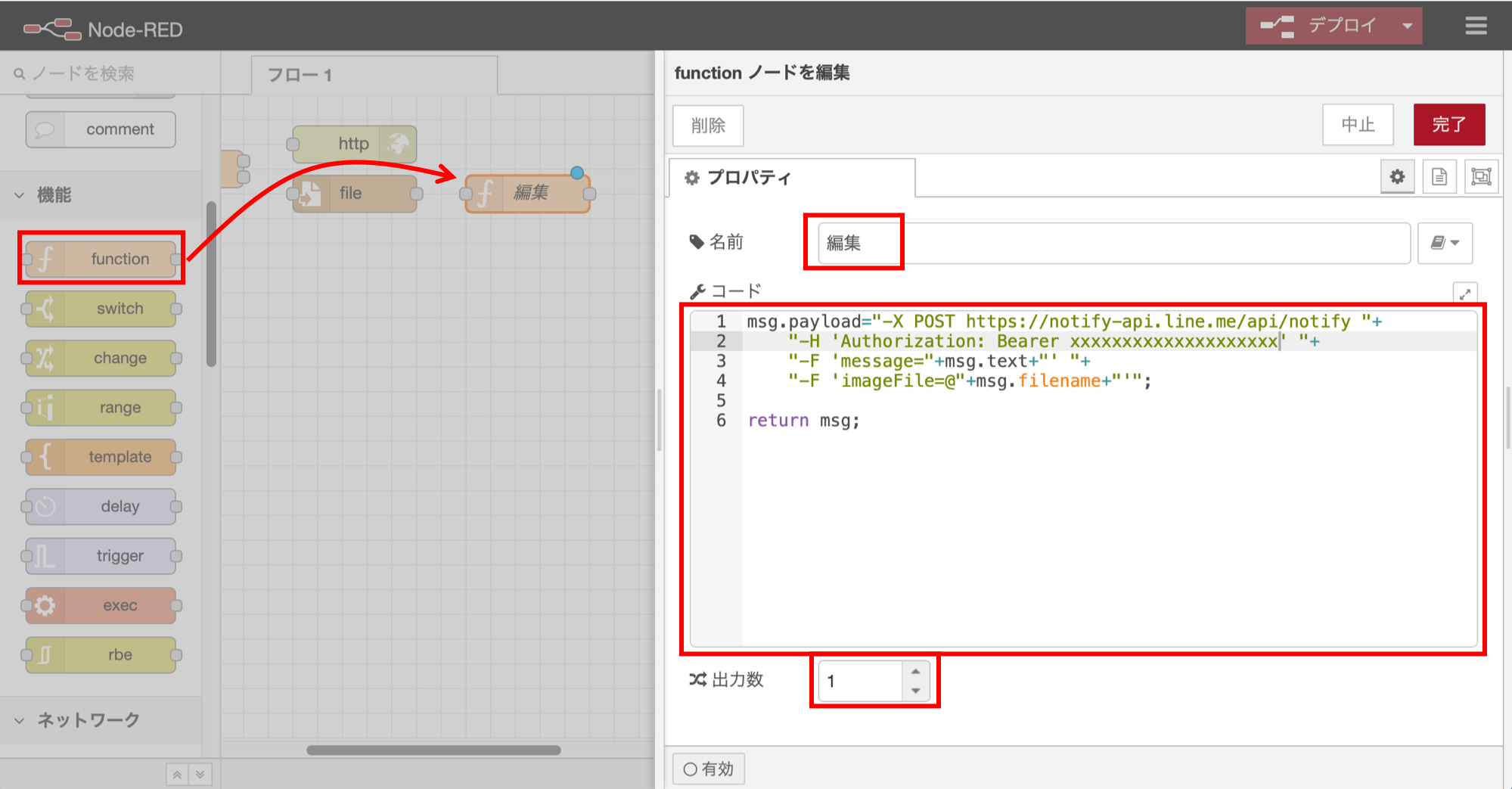The height and width of the screenshot is (789, 1512).
Task: Select the function node in the palette
Action: [x=101, y=258]
